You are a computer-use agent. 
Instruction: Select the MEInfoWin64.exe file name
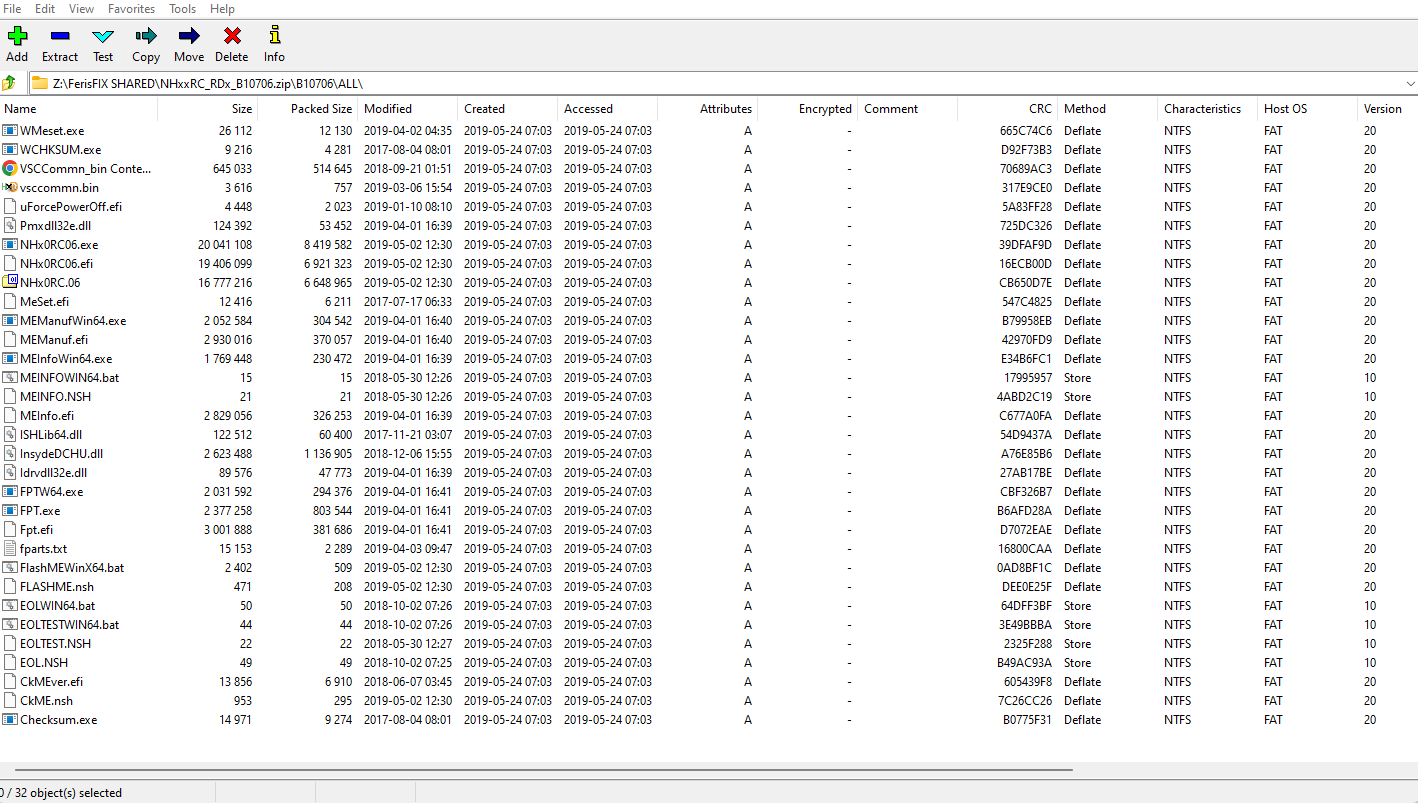pyautogui.click(x=66, y=359)
